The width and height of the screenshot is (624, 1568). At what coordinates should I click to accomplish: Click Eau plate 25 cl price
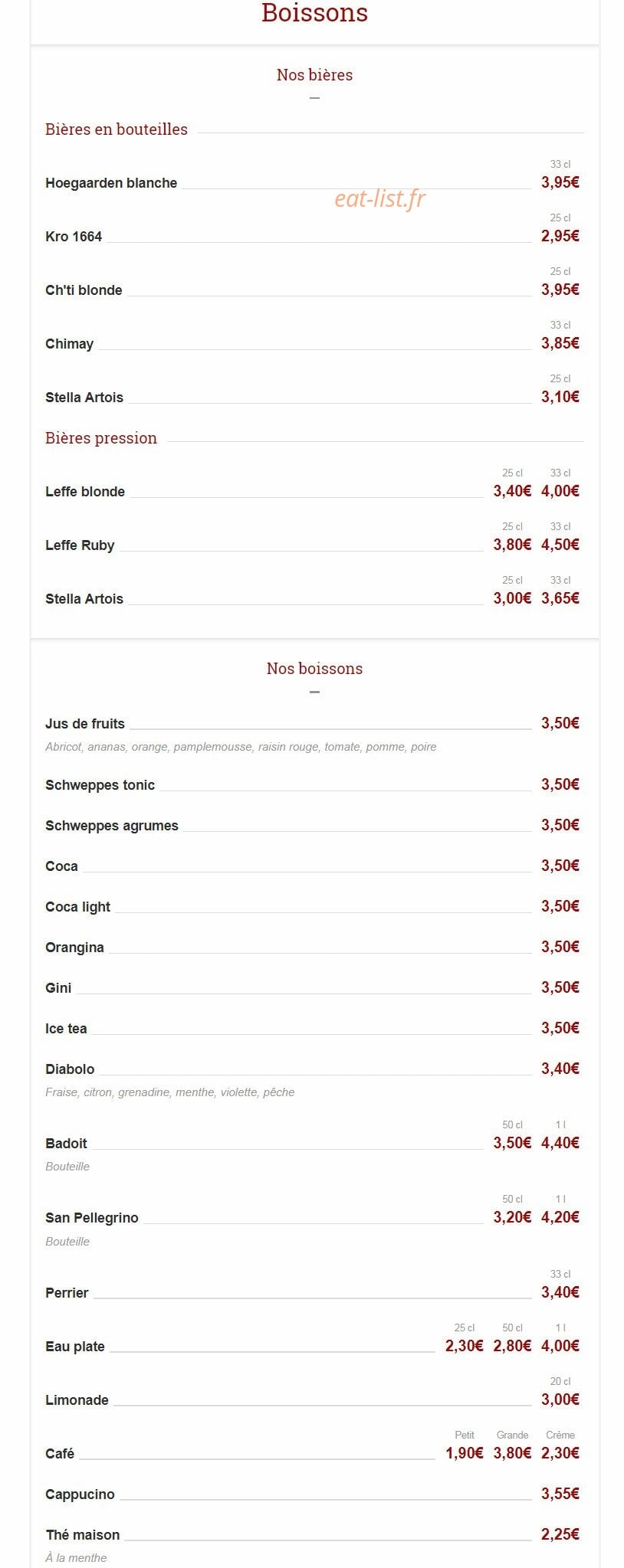(465, 1346)
